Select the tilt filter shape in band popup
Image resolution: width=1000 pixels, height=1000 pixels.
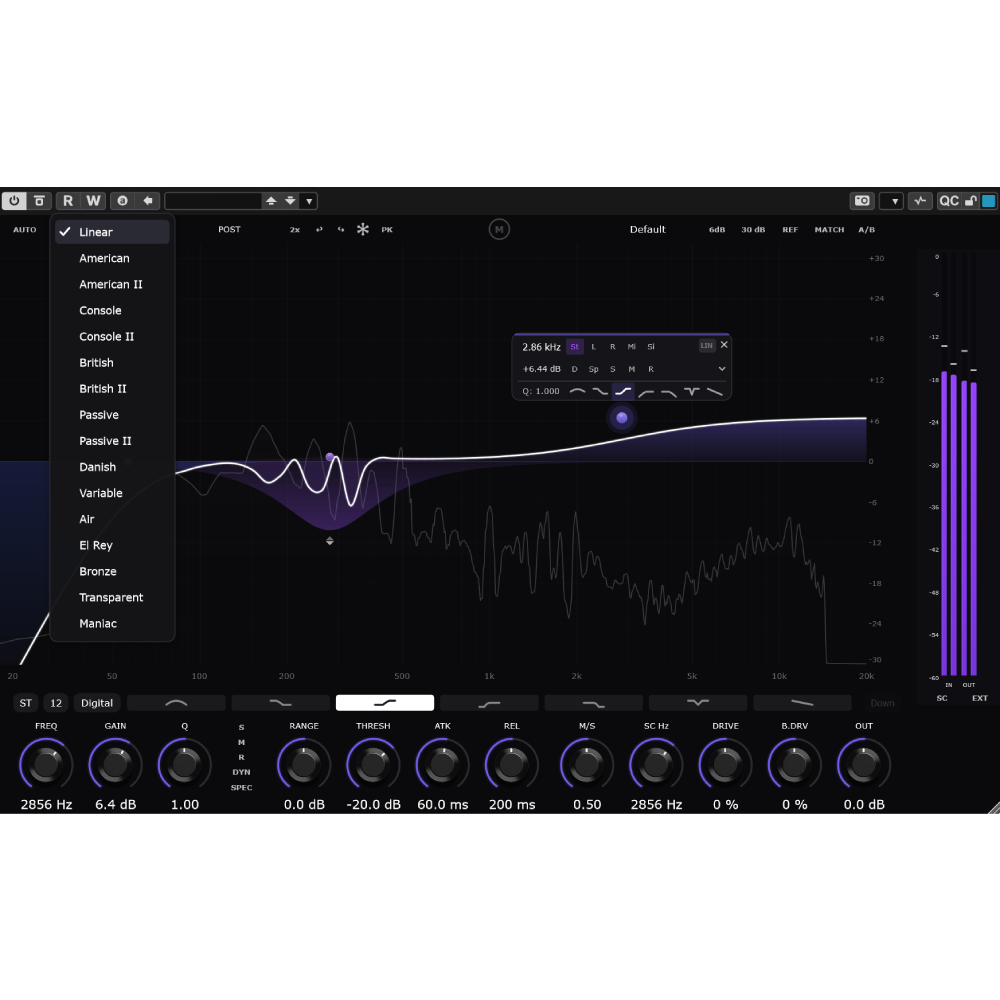pos(715,392)
